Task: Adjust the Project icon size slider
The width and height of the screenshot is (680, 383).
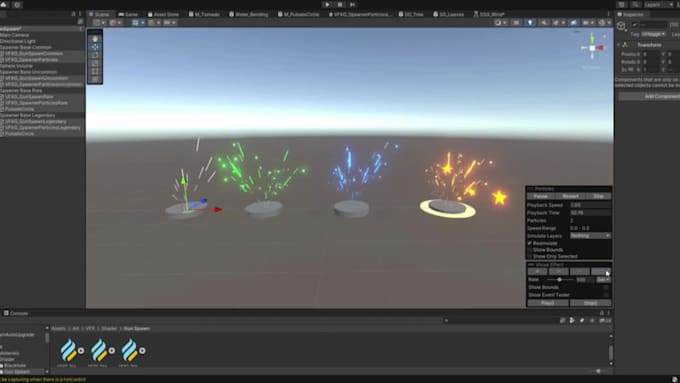Action: [598, 371]
